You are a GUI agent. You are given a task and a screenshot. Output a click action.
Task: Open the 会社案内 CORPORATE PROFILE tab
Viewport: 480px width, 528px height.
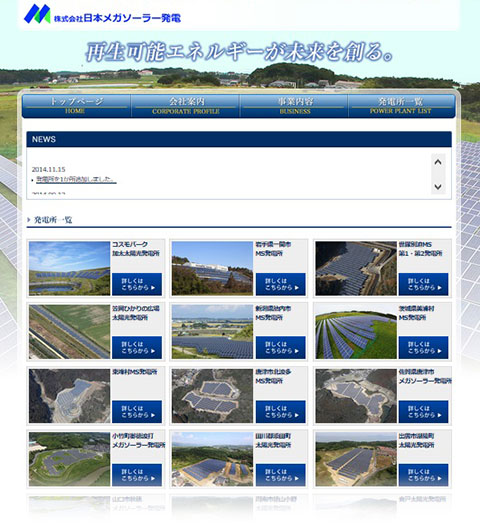coord(186,106)
